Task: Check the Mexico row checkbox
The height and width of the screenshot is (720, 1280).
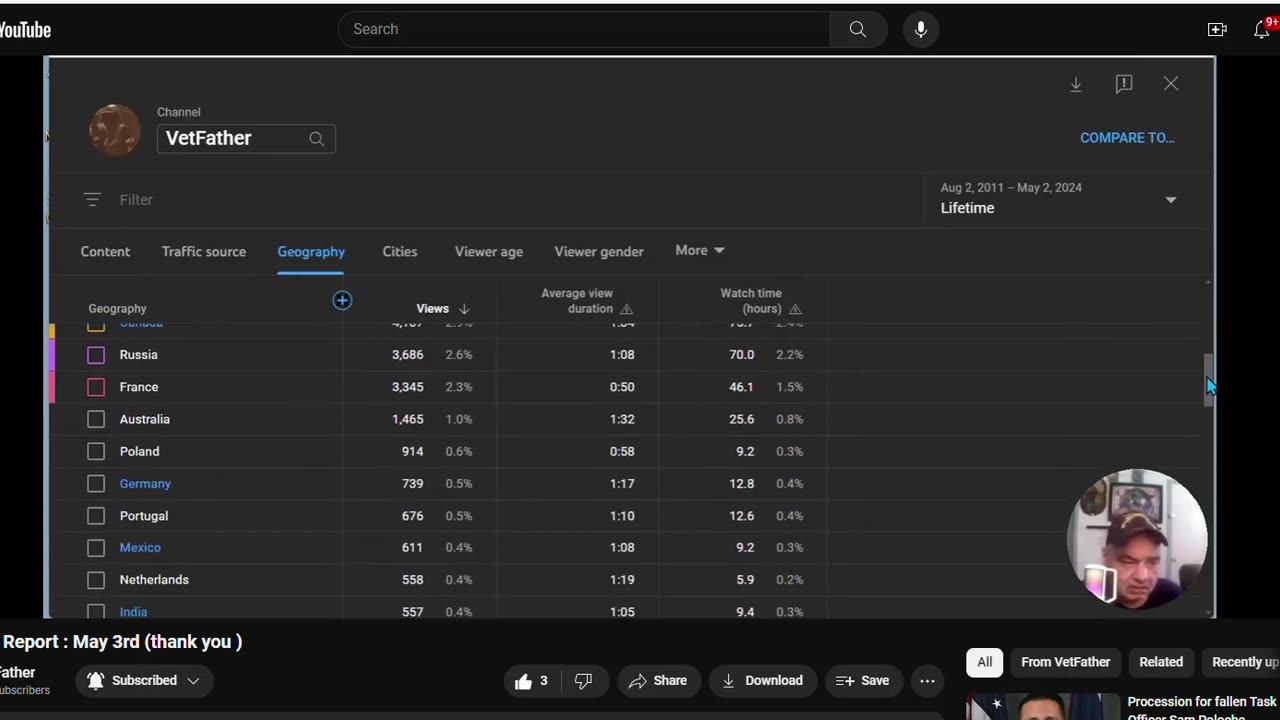Action: 96,548
